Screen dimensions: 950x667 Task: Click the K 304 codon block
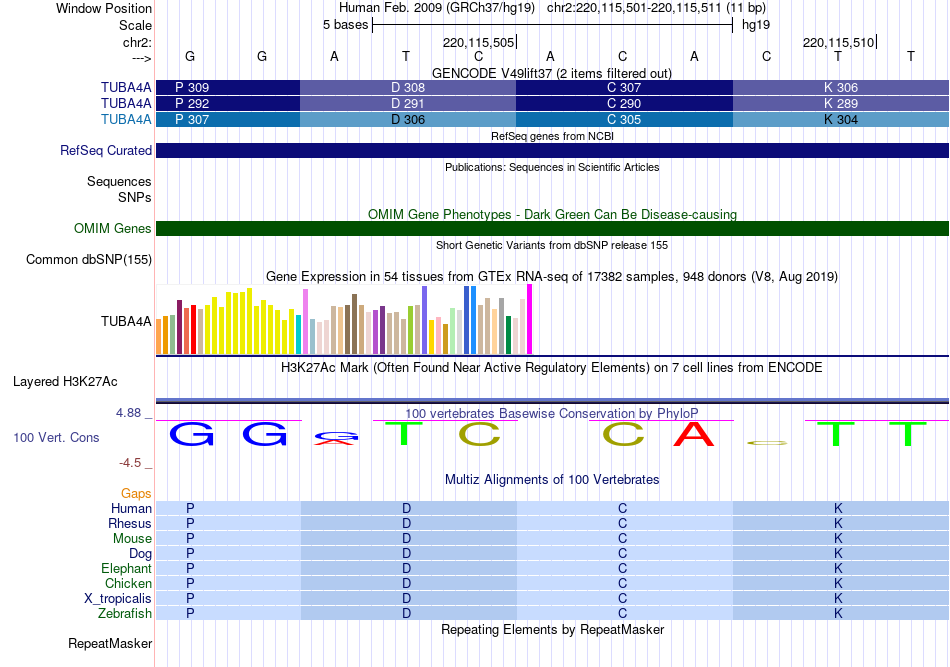coord(841,119)
